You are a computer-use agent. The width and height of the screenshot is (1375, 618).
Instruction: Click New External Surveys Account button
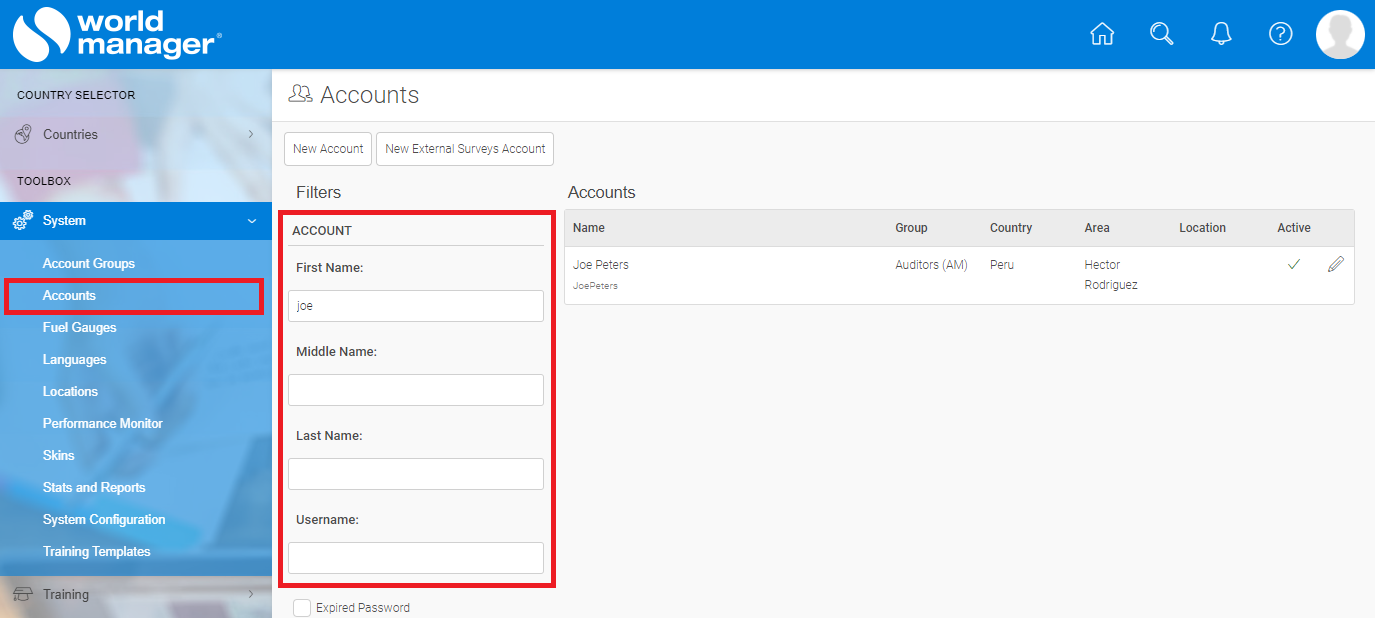[465, 149]
